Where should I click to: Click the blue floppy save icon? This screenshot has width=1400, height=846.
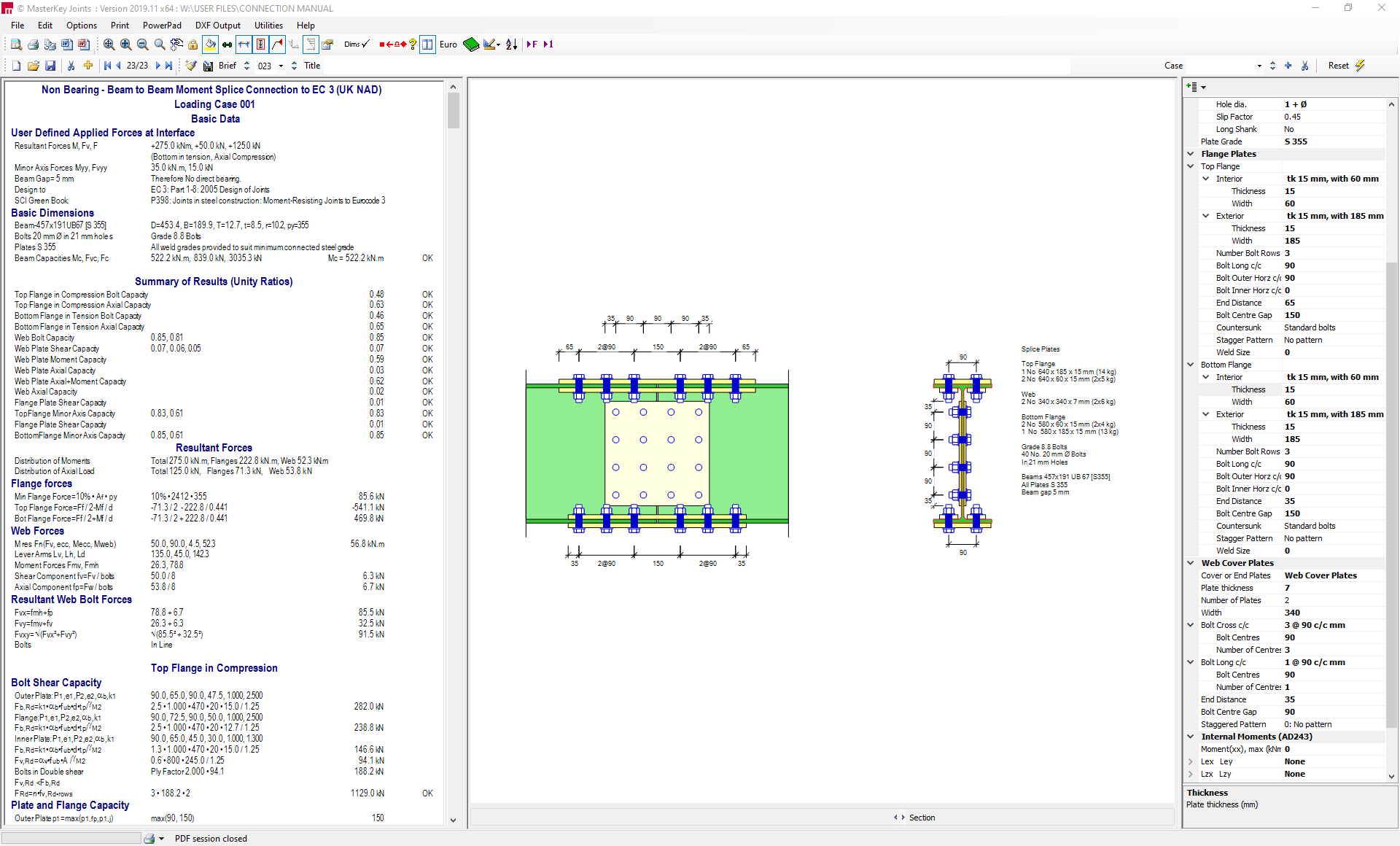pyautogui.click(x=50, y=66)
